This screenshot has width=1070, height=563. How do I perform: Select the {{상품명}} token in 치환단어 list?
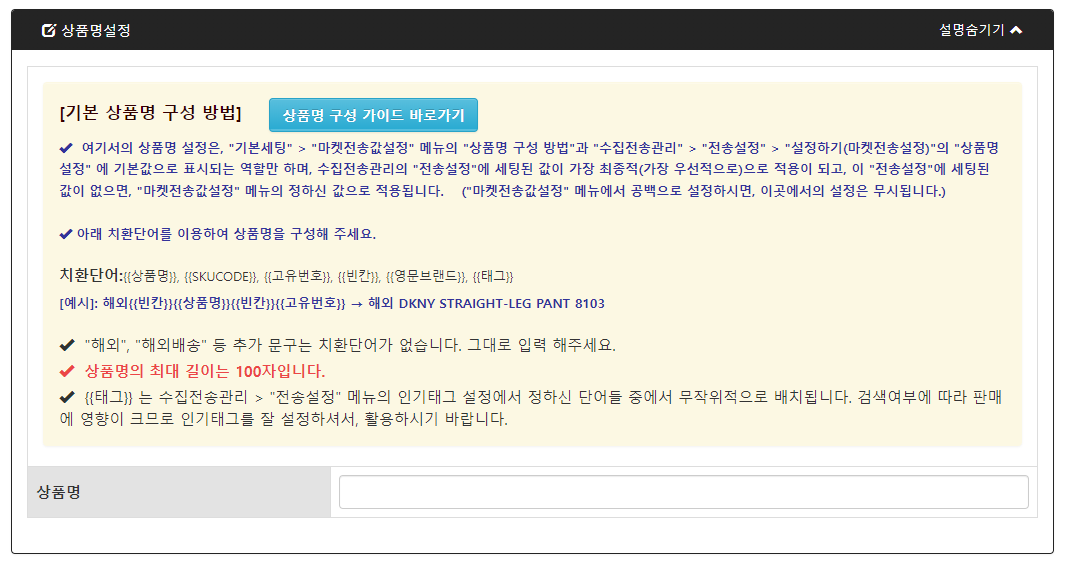pyautogui.click(x=151, y=276)
